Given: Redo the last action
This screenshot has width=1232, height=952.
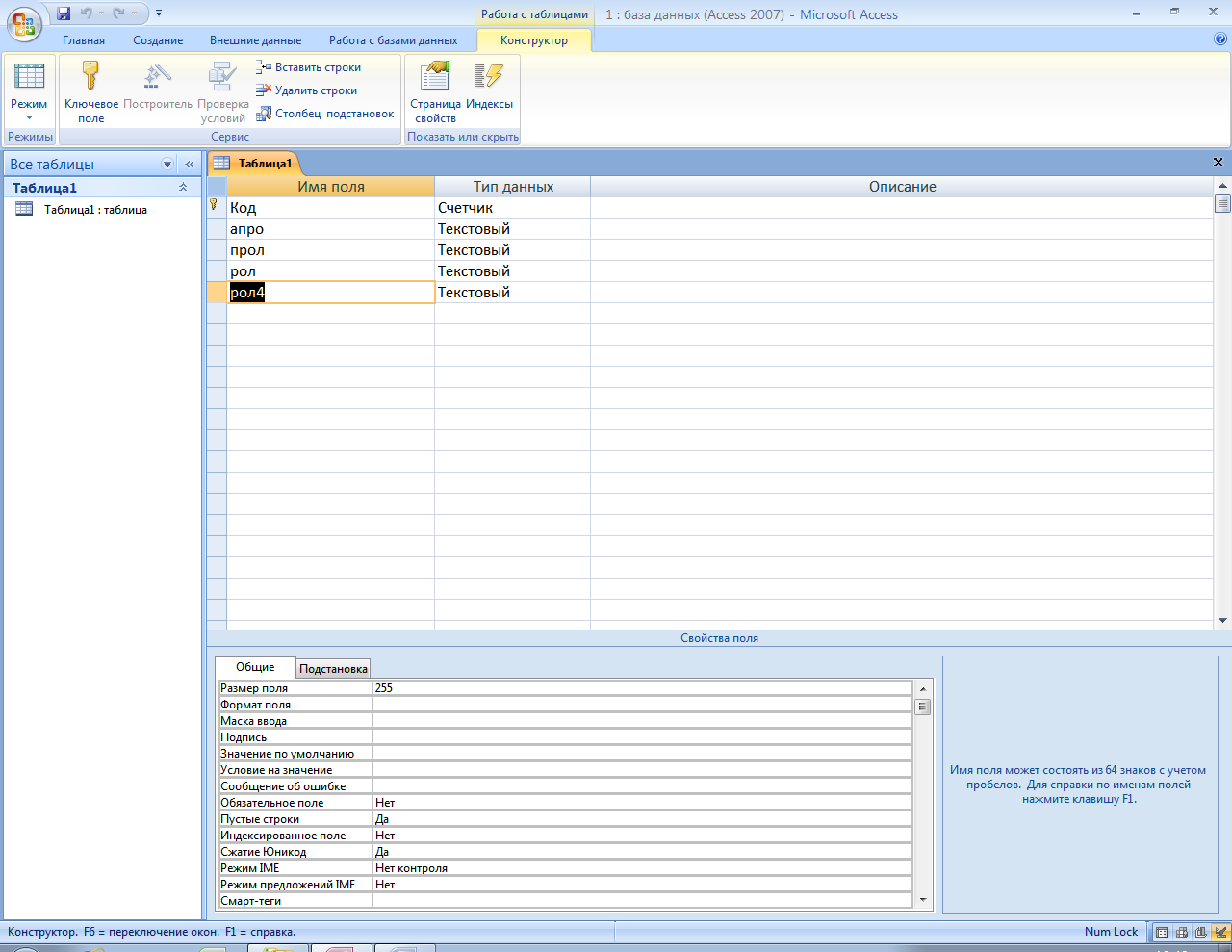Looking at the screenshot, I should point(118,13).
